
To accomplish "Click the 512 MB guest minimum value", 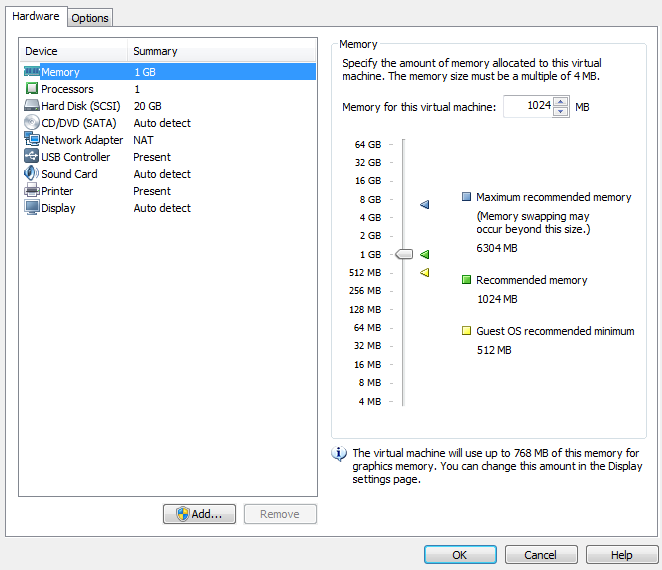I will [x=494, y=350].
